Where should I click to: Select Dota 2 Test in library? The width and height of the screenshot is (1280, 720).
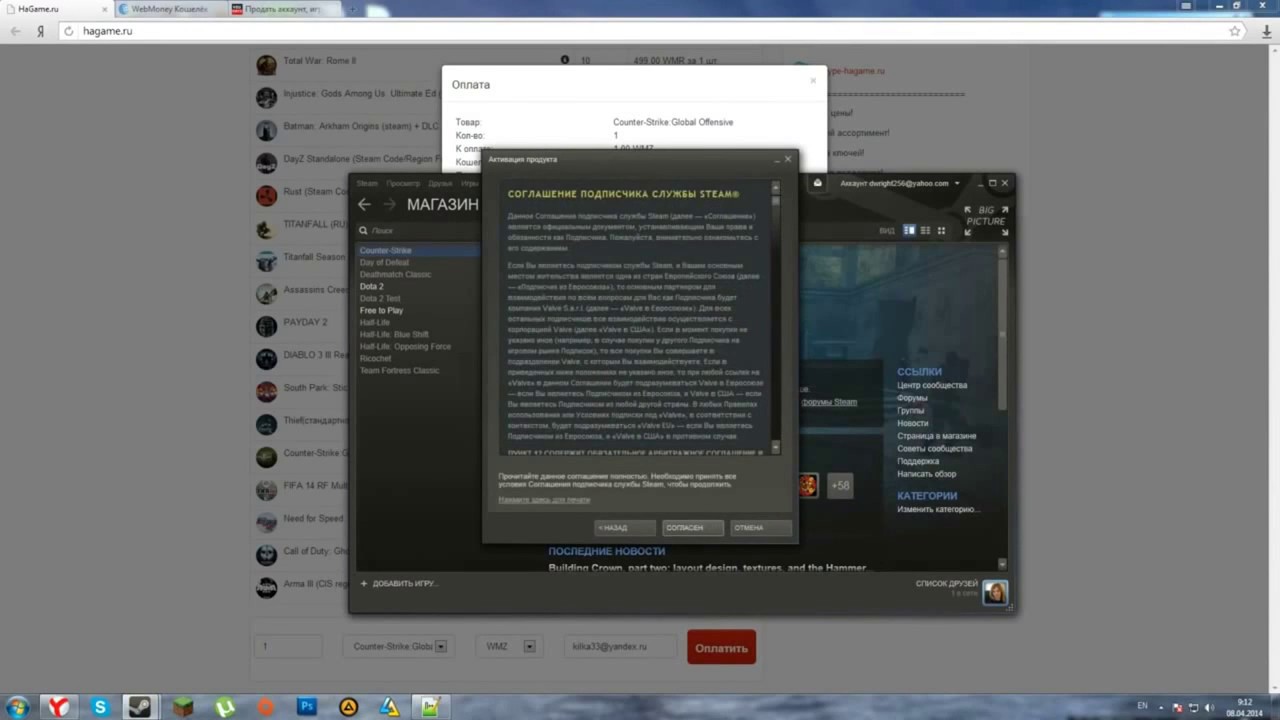click(380, 298)
